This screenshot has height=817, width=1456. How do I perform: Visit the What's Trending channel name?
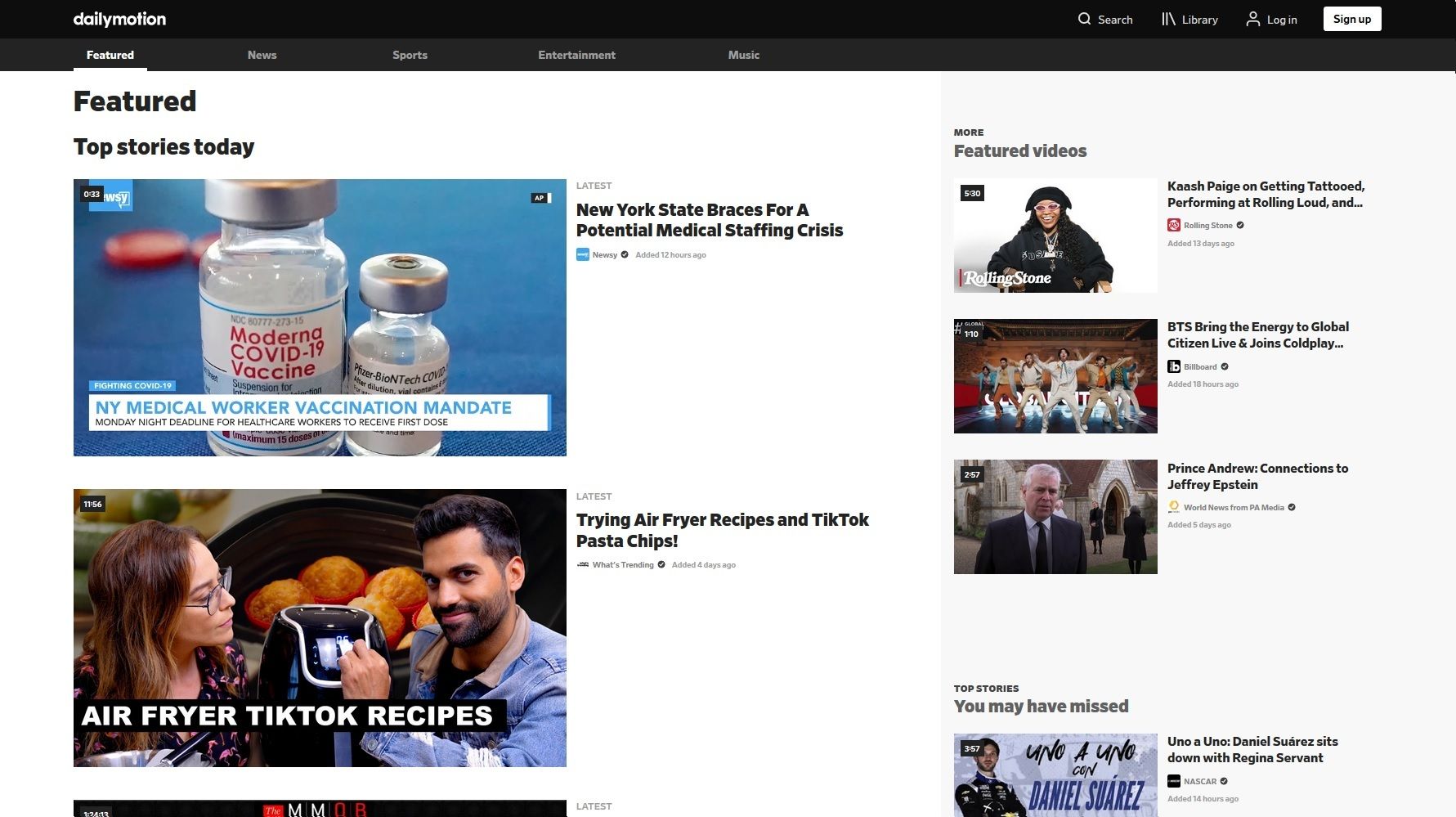(623, 564)
